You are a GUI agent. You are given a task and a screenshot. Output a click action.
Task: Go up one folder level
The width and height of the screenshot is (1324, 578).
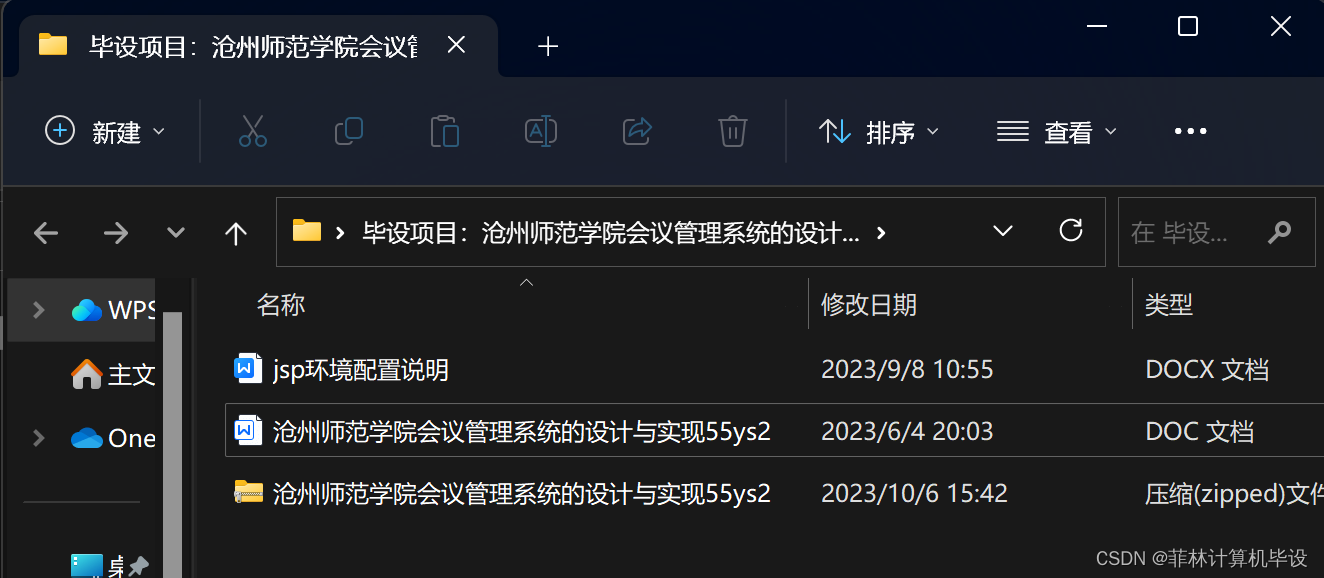(236, 233)
